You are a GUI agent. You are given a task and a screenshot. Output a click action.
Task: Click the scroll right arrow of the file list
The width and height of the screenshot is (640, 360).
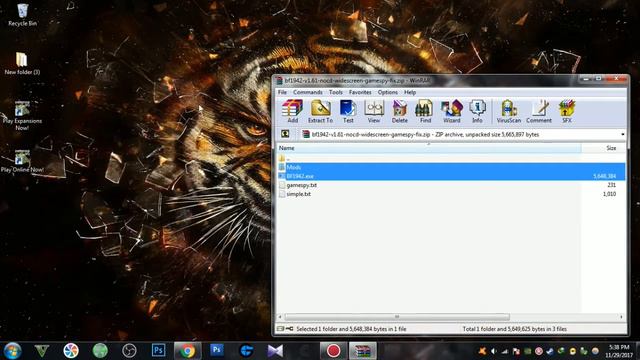621,317
